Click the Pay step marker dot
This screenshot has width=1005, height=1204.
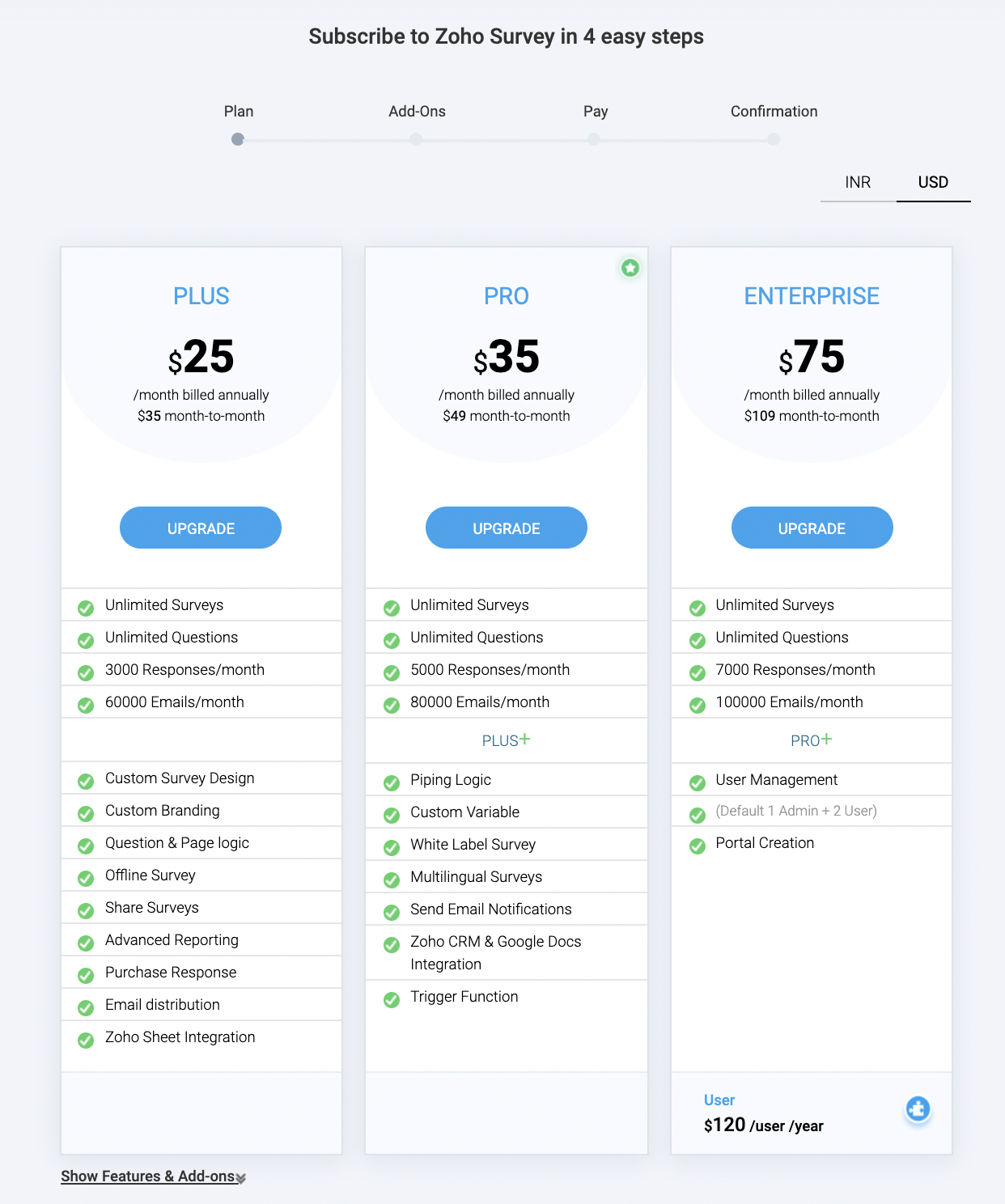click(594, 139)
